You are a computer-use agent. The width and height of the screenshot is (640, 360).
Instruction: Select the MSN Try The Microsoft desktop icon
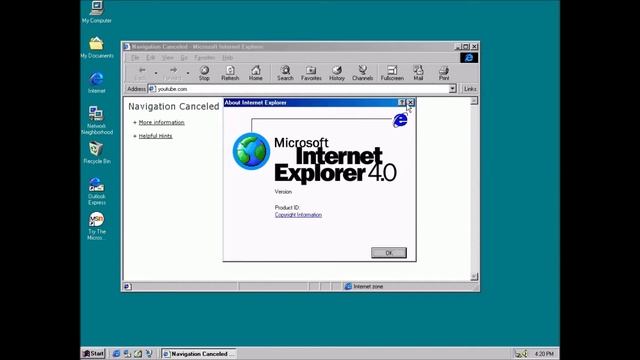tap(97, 226)
